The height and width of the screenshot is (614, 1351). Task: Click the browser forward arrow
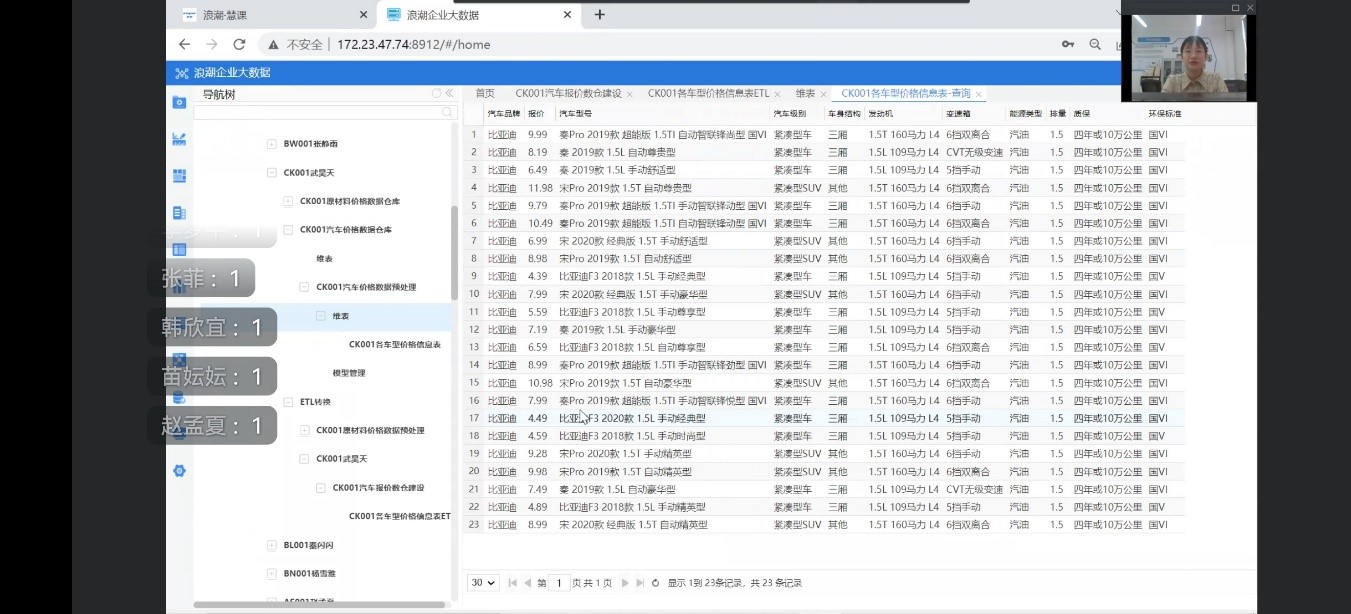click(211, 44)
